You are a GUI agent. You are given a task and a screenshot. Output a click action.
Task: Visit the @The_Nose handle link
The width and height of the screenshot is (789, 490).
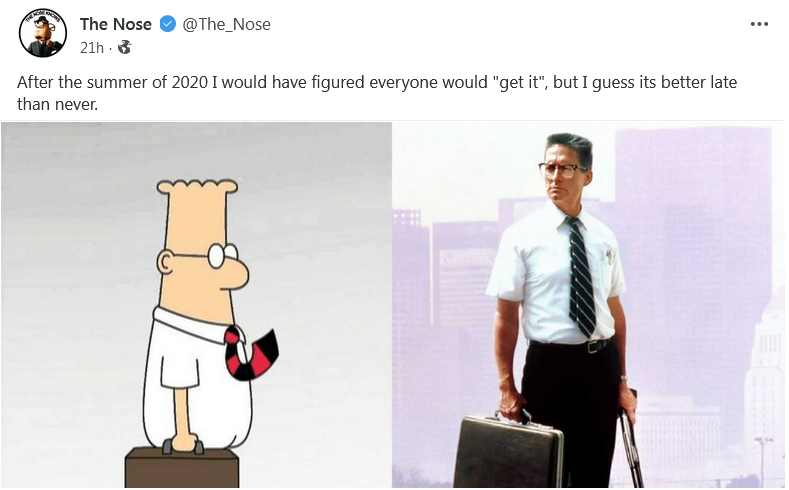pyautogui.click(x=226, y=24)
